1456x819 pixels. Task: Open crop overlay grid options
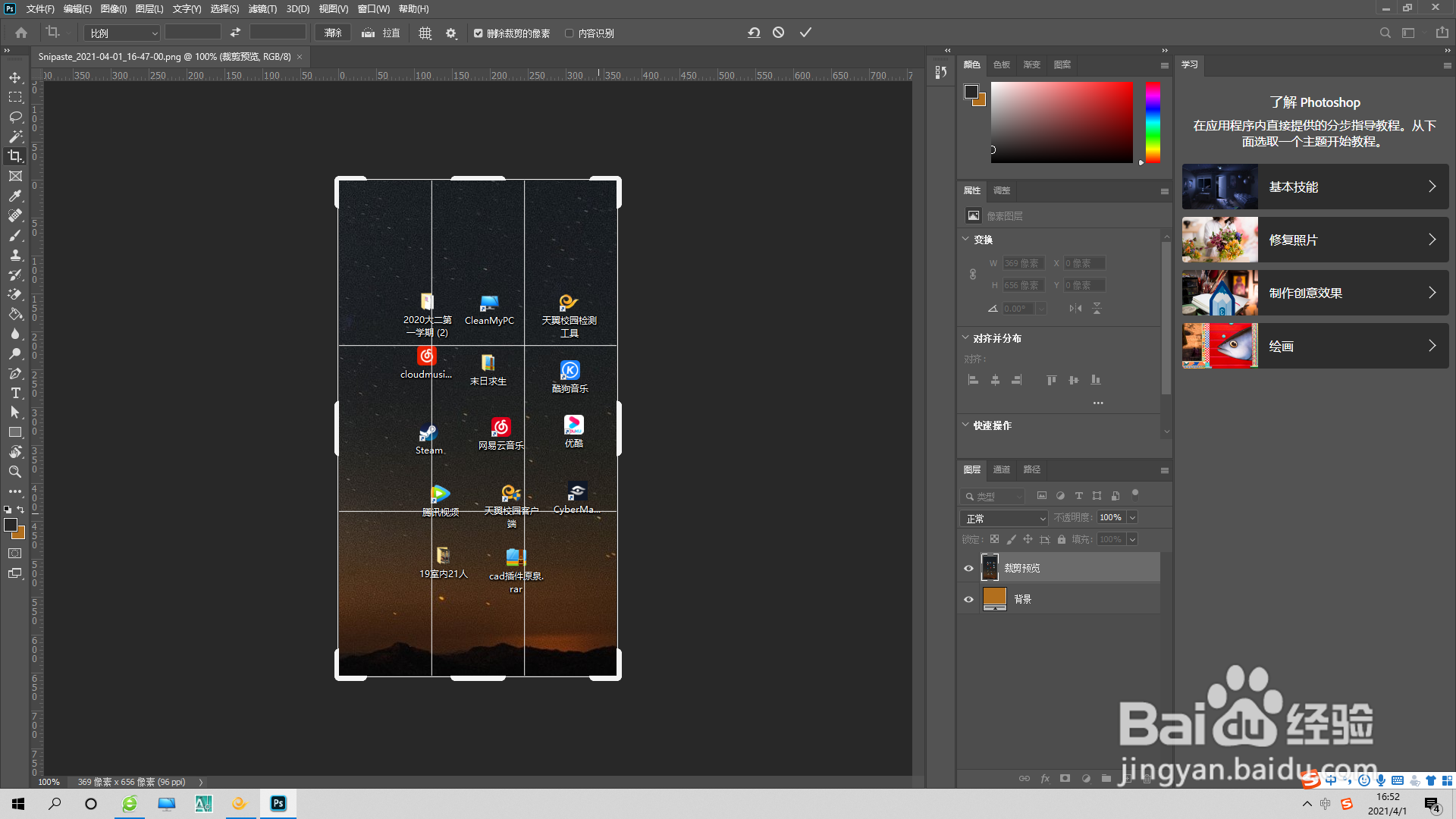(425, 33)
